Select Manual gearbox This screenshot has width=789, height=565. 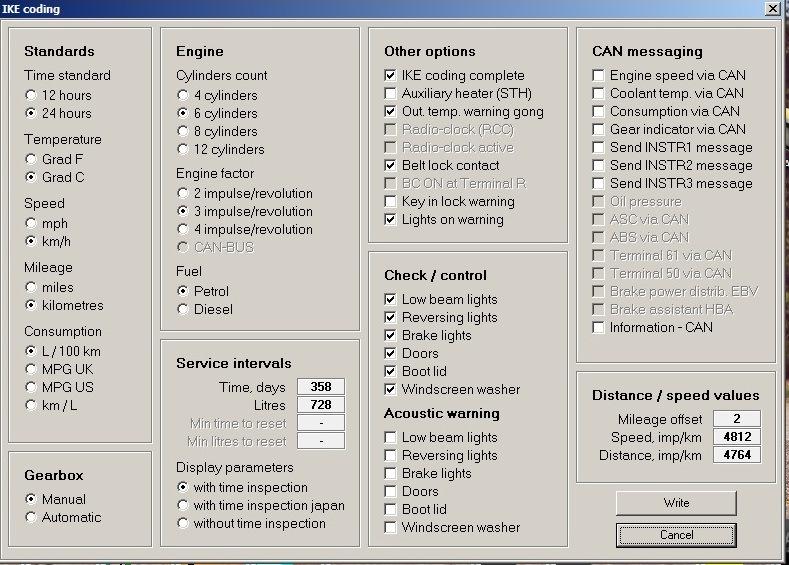tap(31, 499)
